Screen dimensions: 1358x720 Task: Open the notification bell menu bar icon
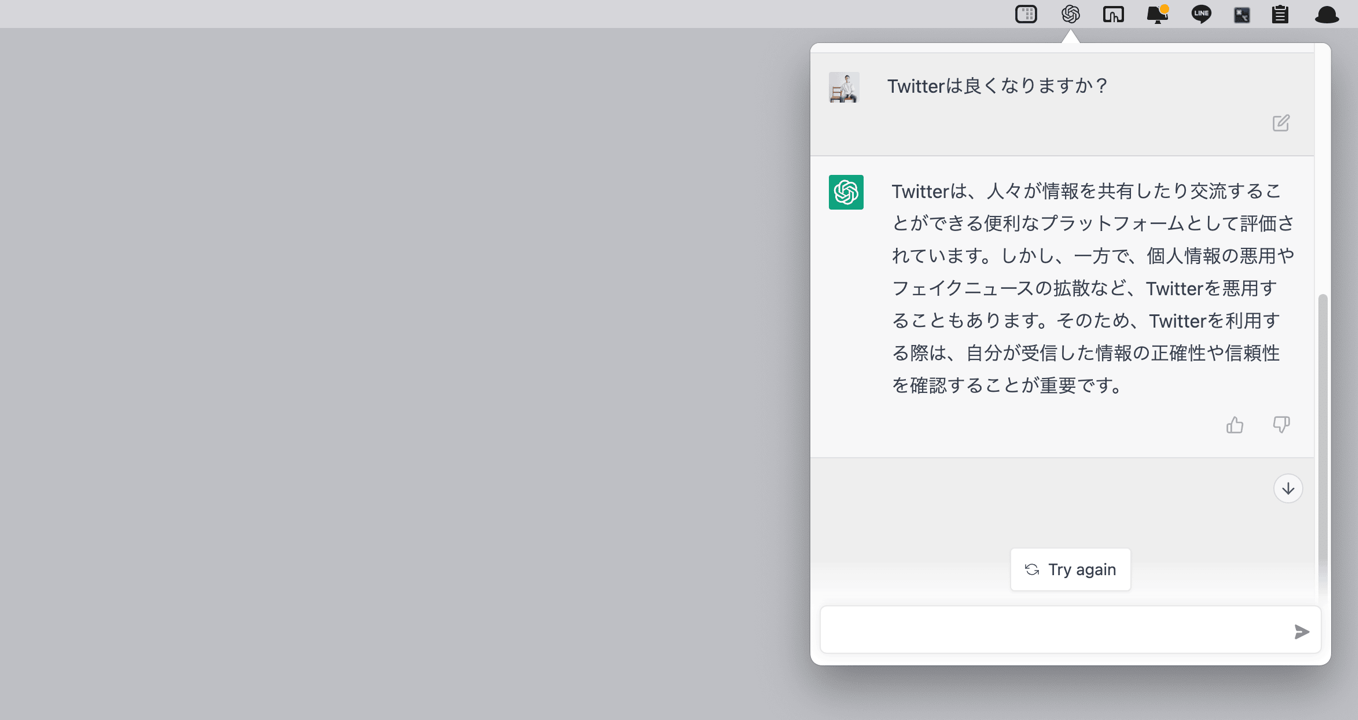click(x=1157, y=14)
